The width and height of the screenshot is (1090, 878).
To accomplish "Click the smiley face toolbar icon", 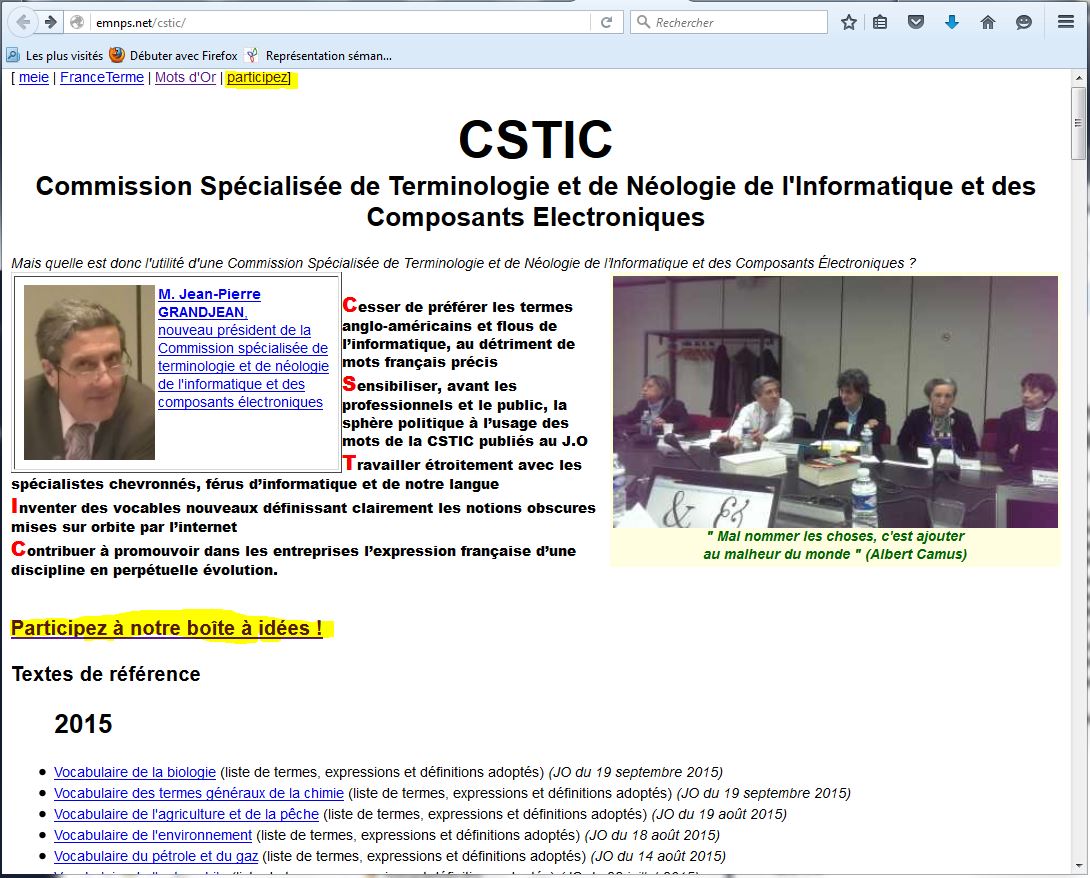I will click(x=1024, y=22).
